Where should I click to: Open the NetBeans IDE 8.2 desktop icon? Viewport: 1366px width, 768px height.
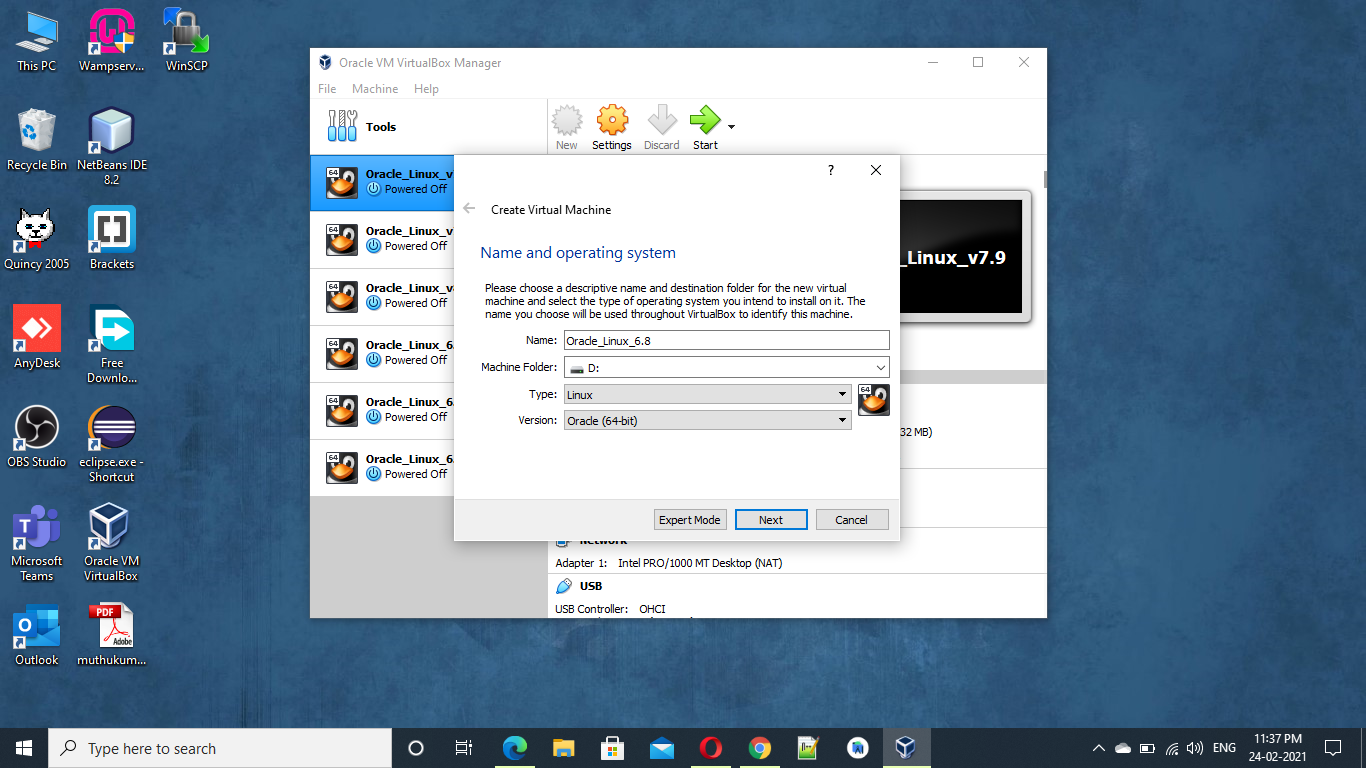[111, 146]
